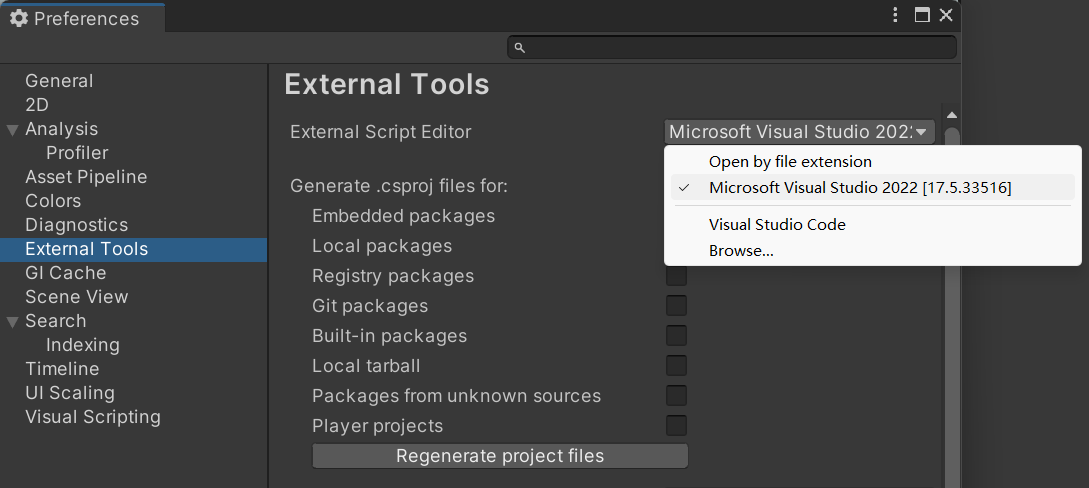Viewport: 1089px width, 488px height.
Task: Open the GI Cache preferences section
Action: 65,273
